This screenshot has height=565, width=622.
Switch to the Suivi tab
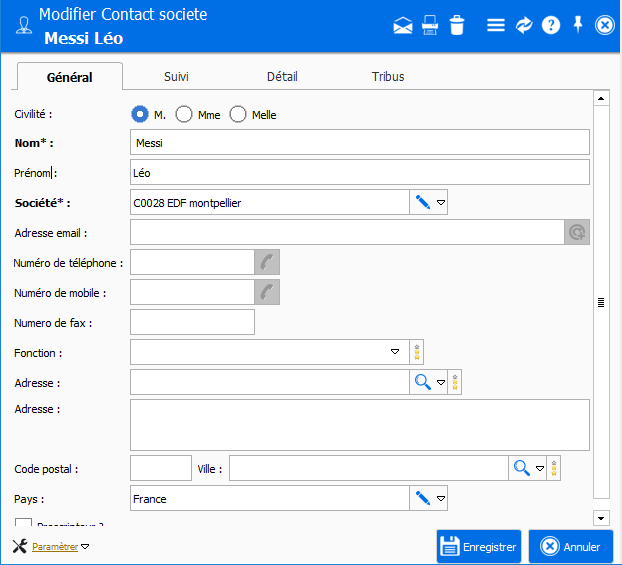pos(176,77)
